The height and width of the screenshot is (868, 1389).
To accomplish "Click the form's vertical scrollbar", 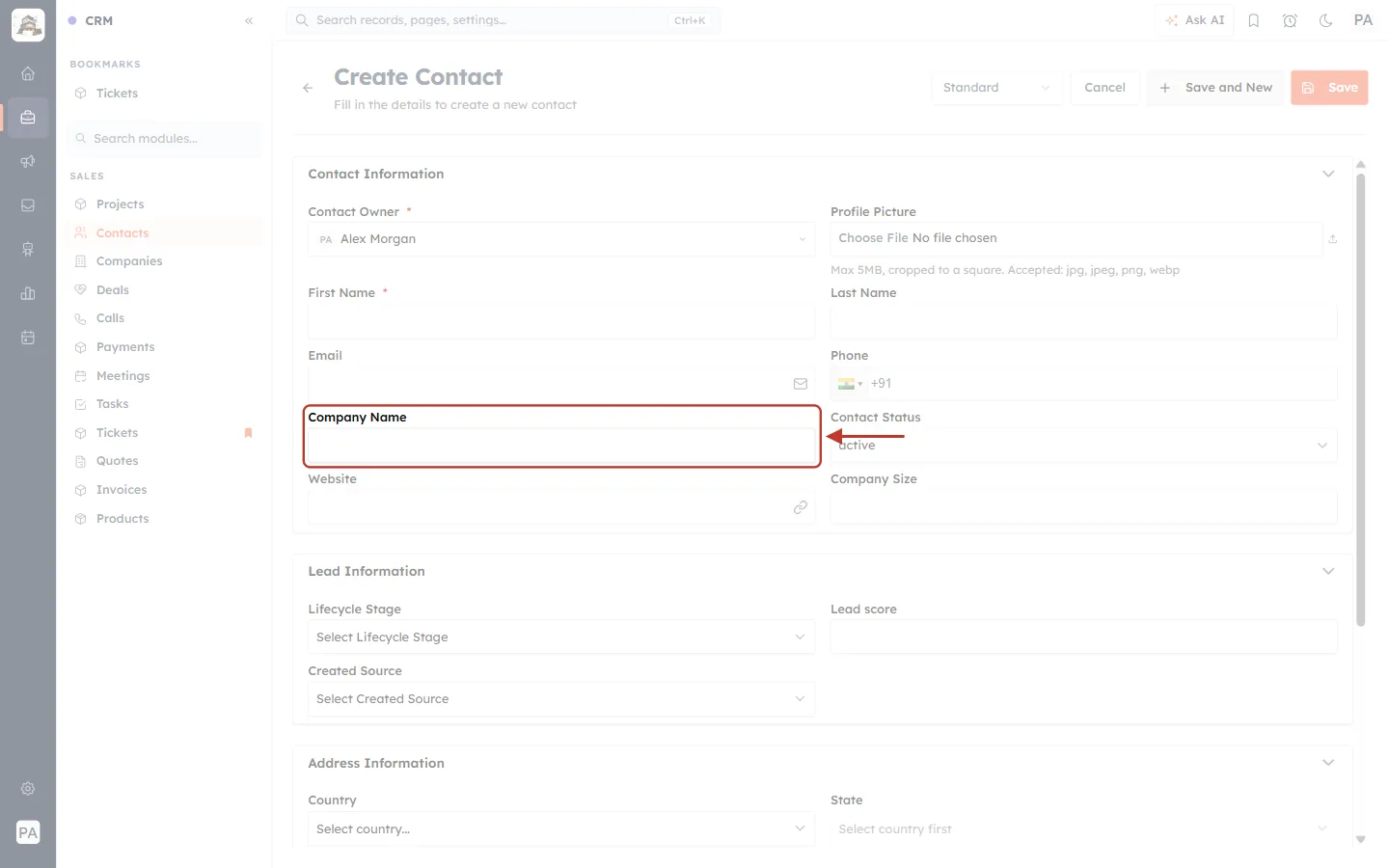I will [x=1360, y=399].
